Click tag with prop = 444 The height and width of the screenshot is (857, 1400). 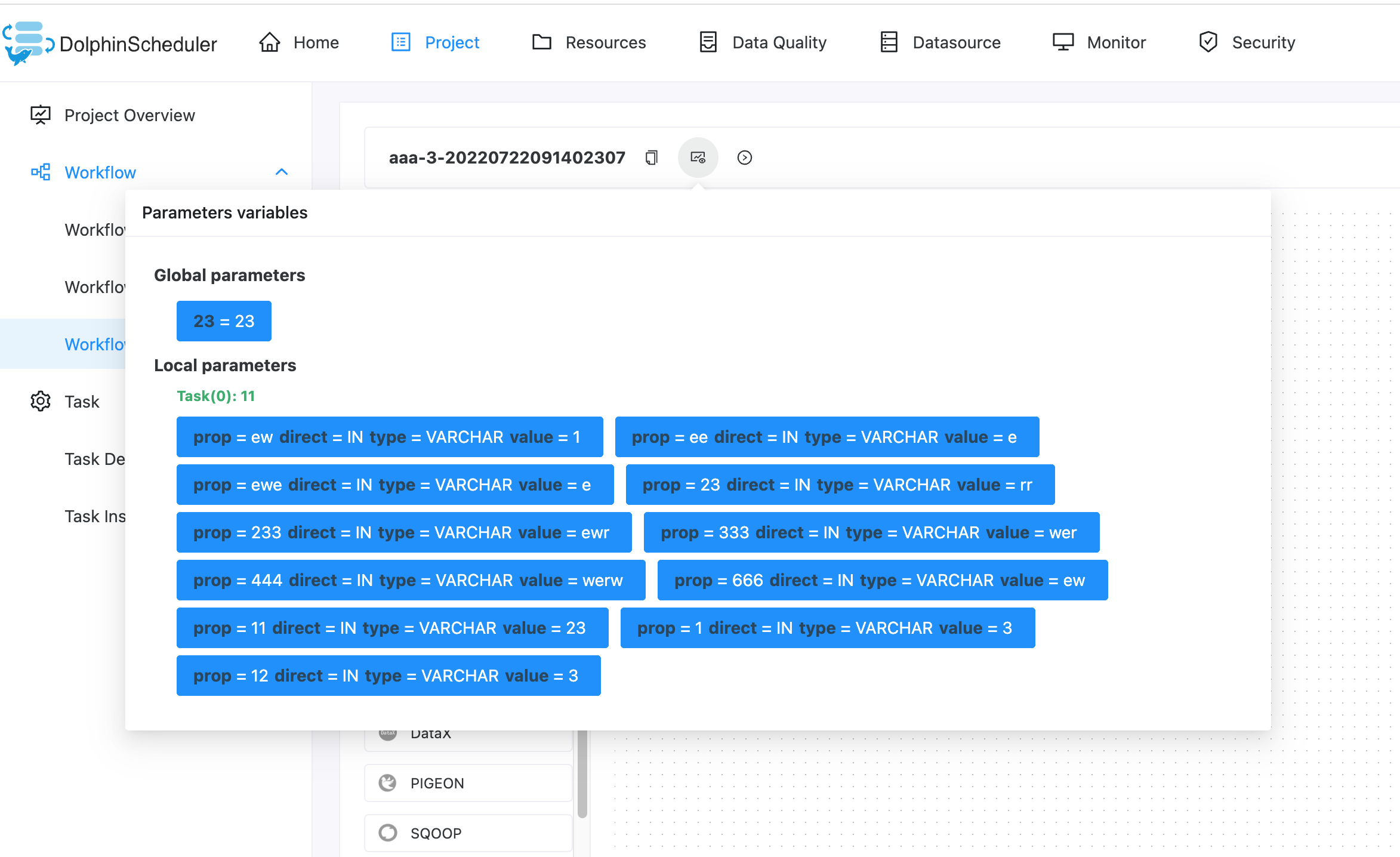pos(411,580)
